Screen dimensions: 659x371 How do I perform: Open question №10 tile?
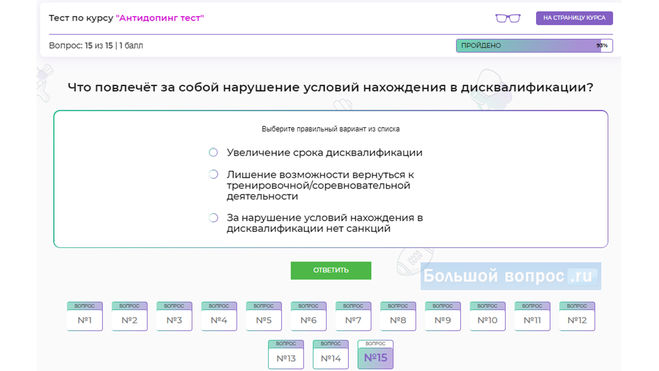(488, 316)
